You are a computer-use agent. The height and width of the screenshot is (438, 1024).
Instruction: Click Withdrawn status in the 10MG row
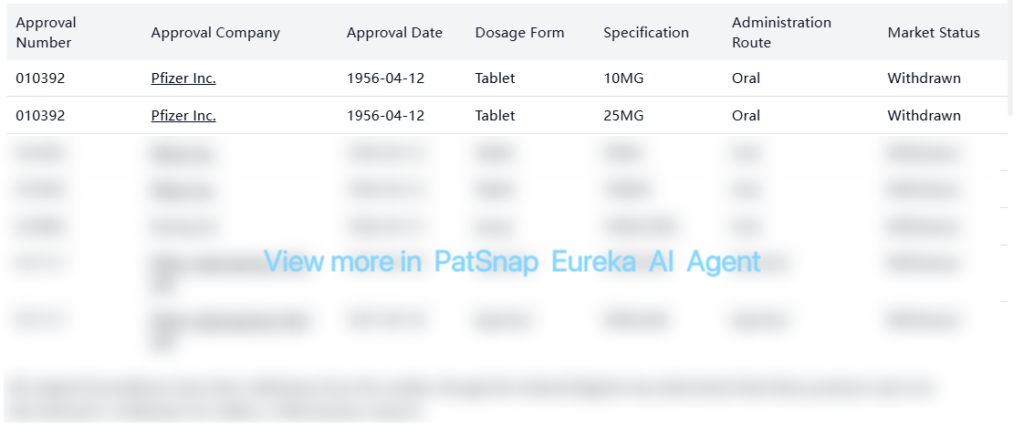[x=924, y=78]
